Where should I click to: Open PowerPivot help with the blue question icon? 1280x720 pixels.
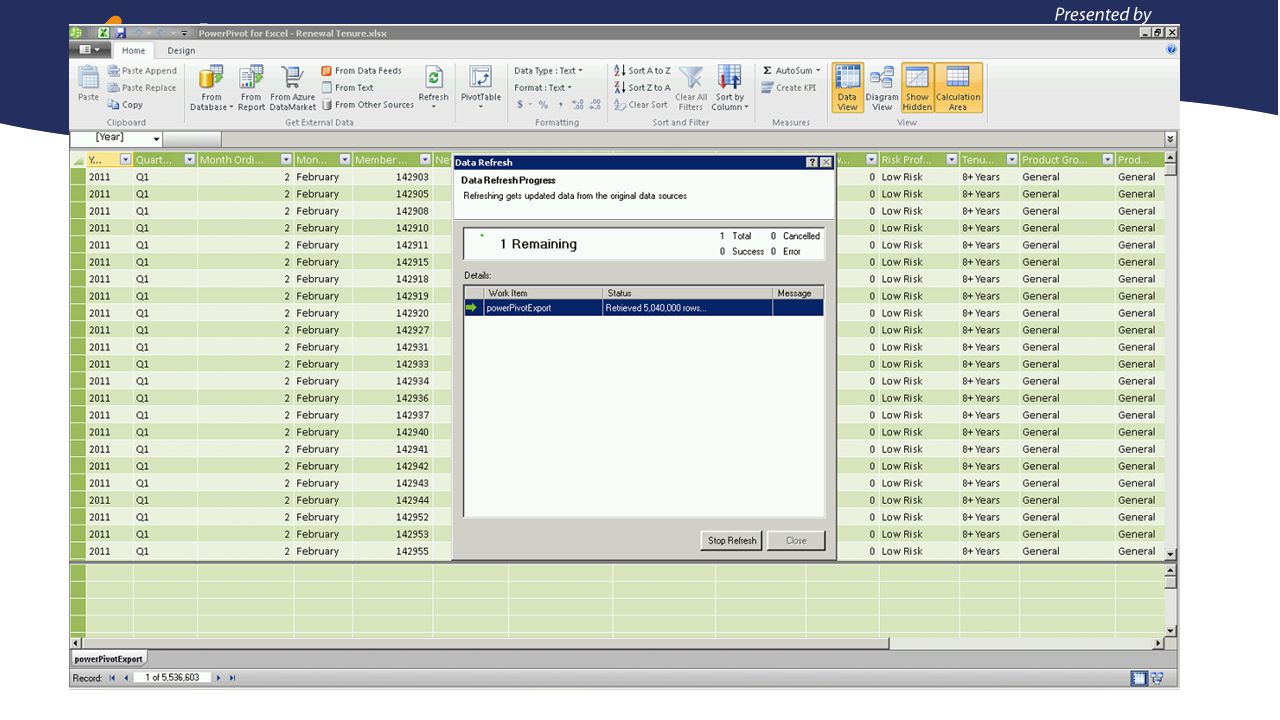click(1171, 49)
